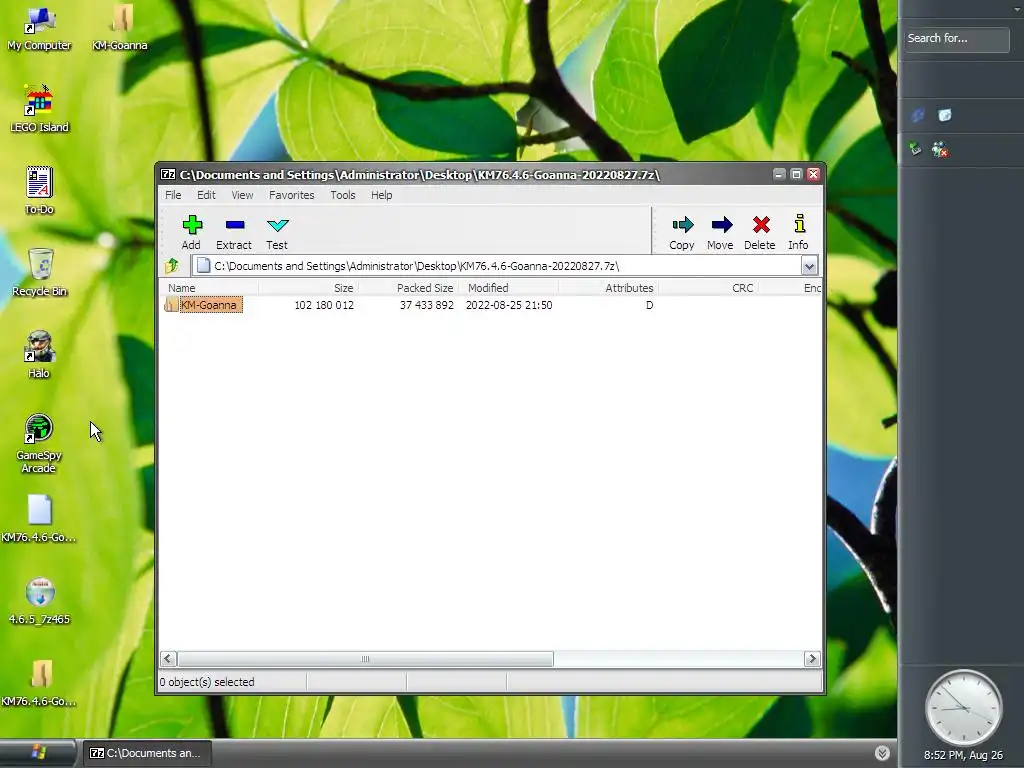Viewport: 1024px width, 768px height.
Task: Expand the address bar path dropdown
Action: click(809, 266)
